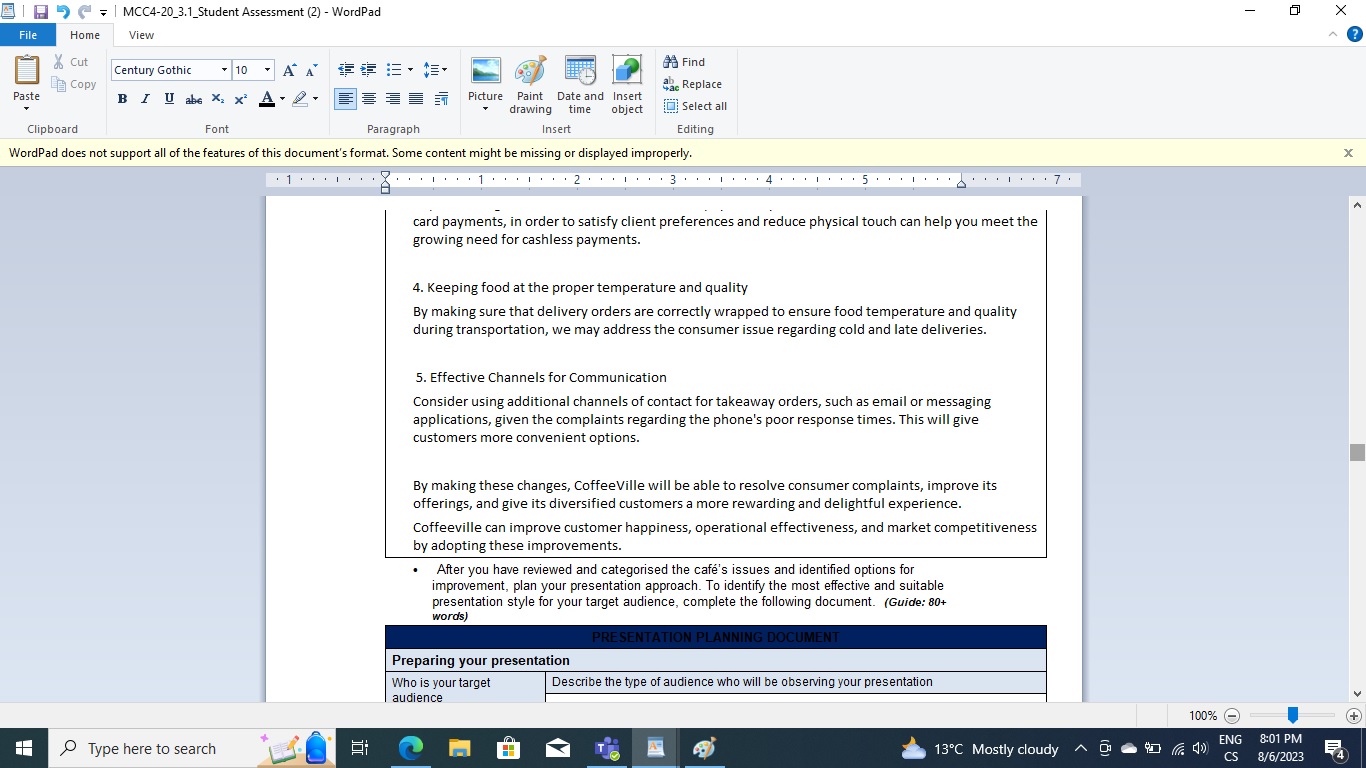Open the File menu

[x=28, y=35]
